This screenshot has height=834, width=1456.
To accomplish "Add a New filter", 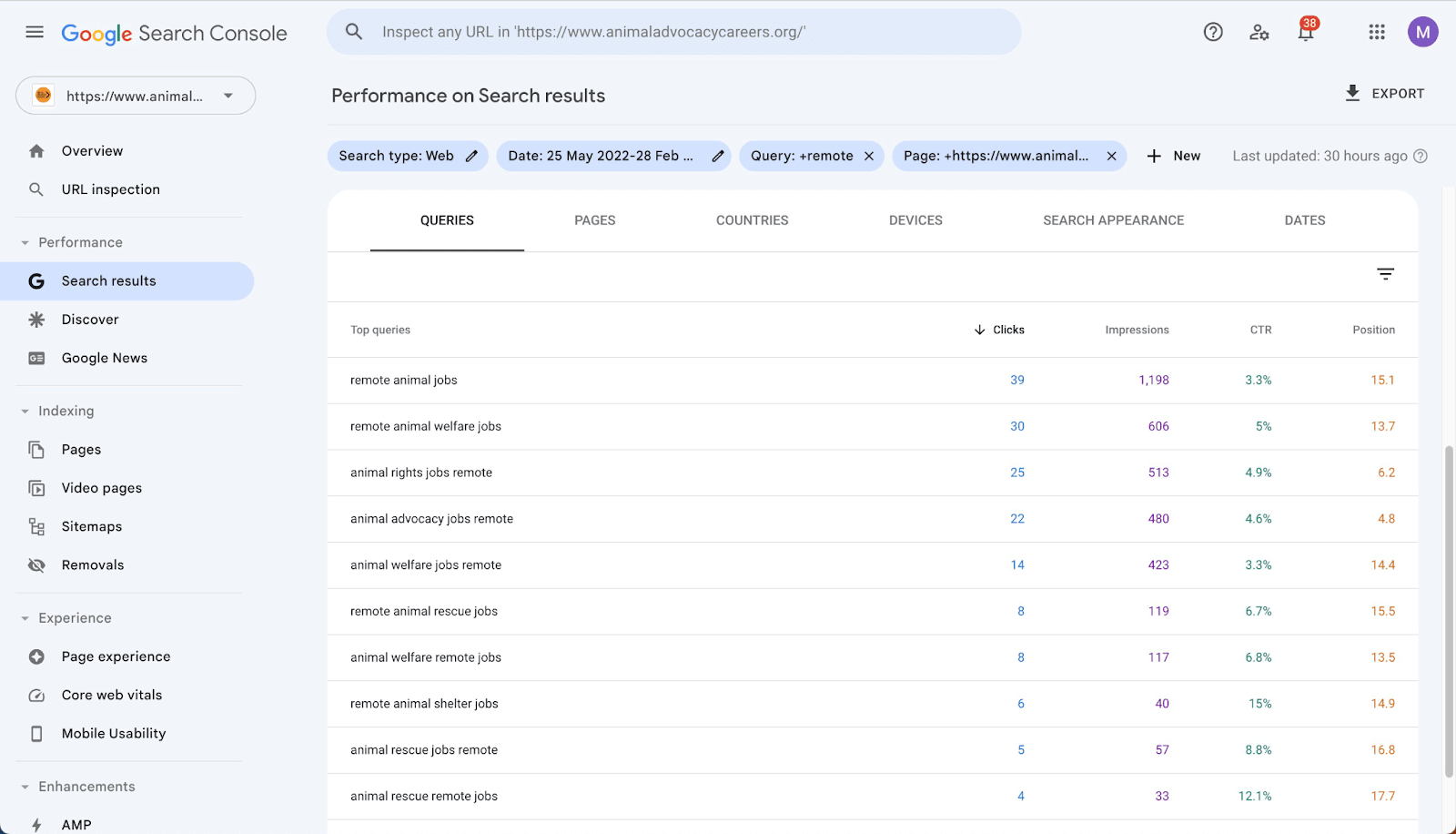I will pos(1173,156).
